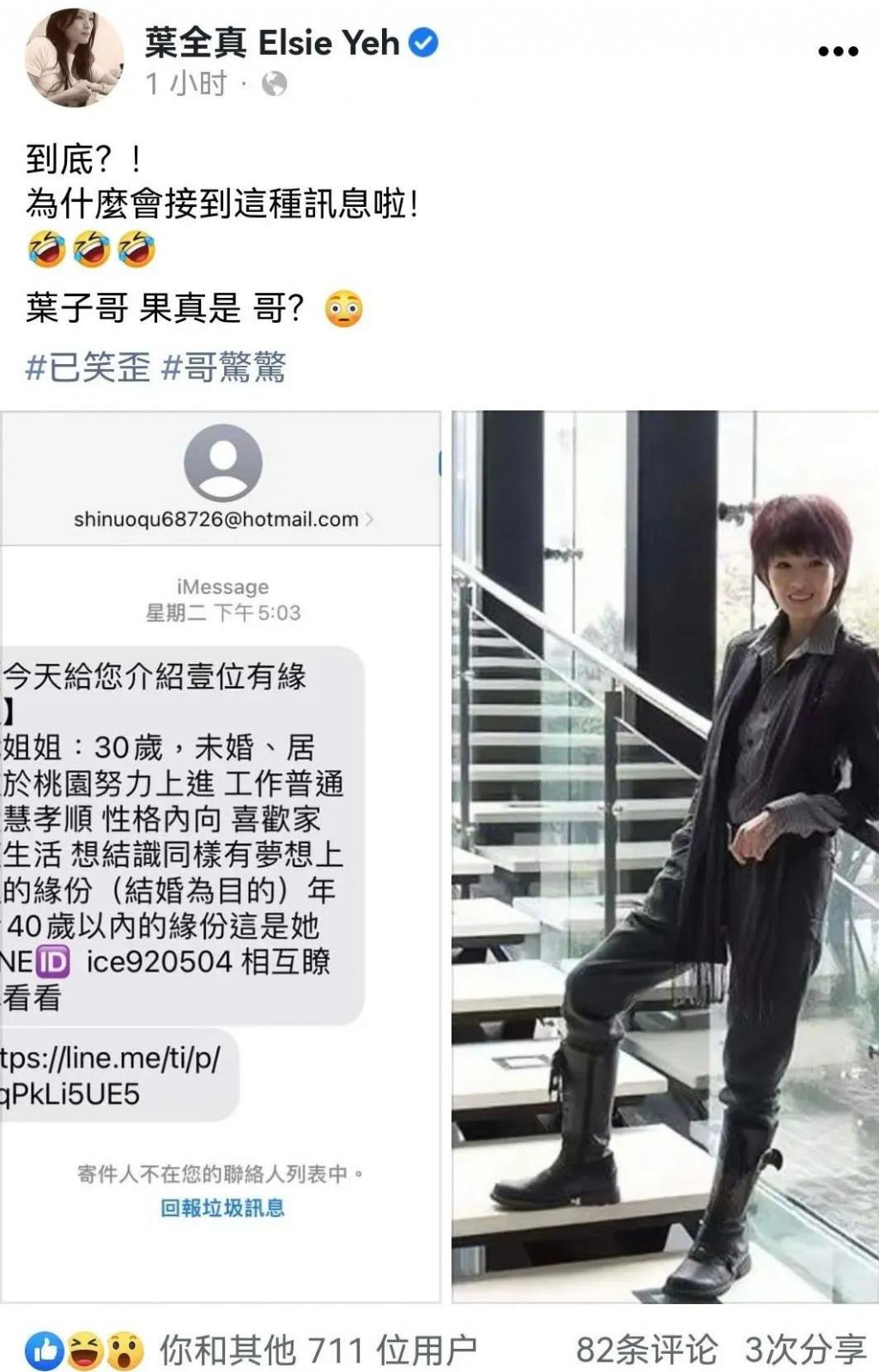Screen dimensions: 879x1372
Task: Click the blue verified badge
Action: [x=423, y=42]
